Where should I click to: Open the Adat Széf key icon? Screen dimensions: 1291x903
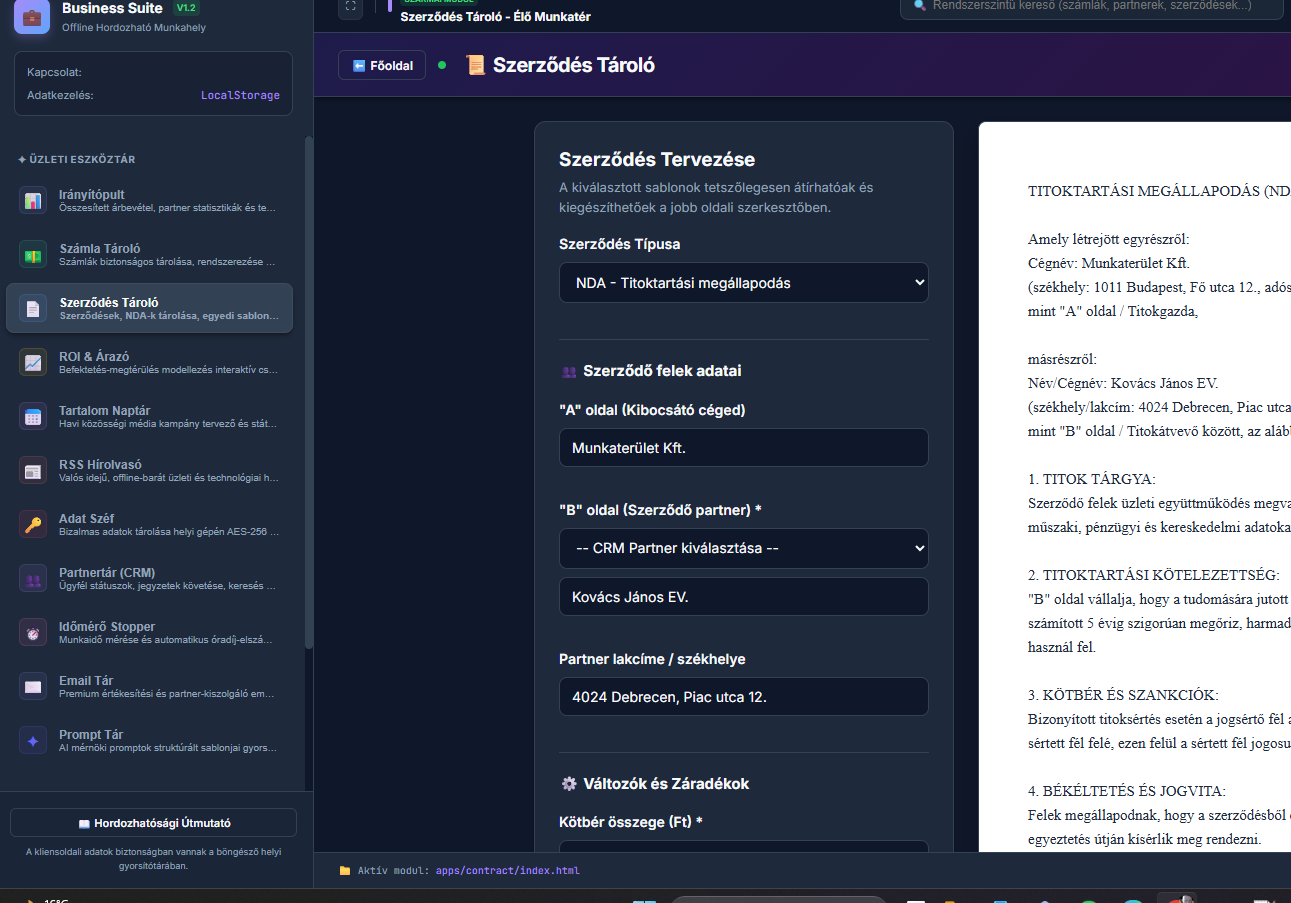pyautogui.click(x=33, y=524)
